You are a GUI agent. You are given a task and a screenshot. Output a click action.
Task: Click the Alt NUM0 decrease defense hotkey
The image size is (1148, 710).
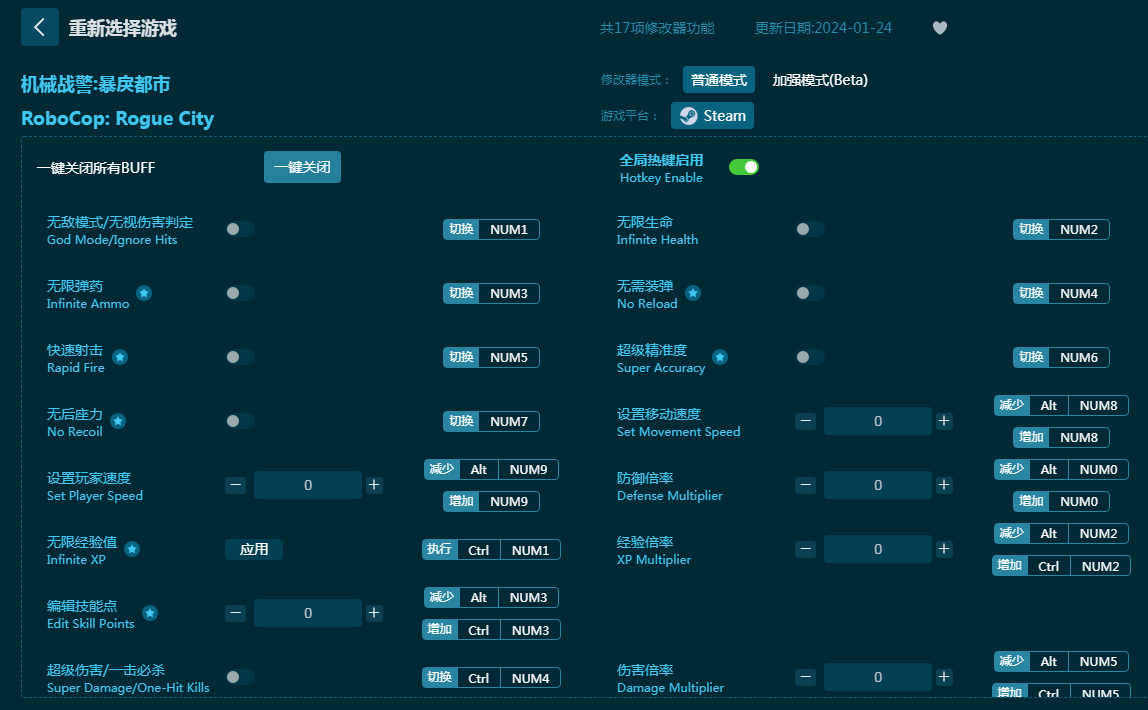(1061, 469)
